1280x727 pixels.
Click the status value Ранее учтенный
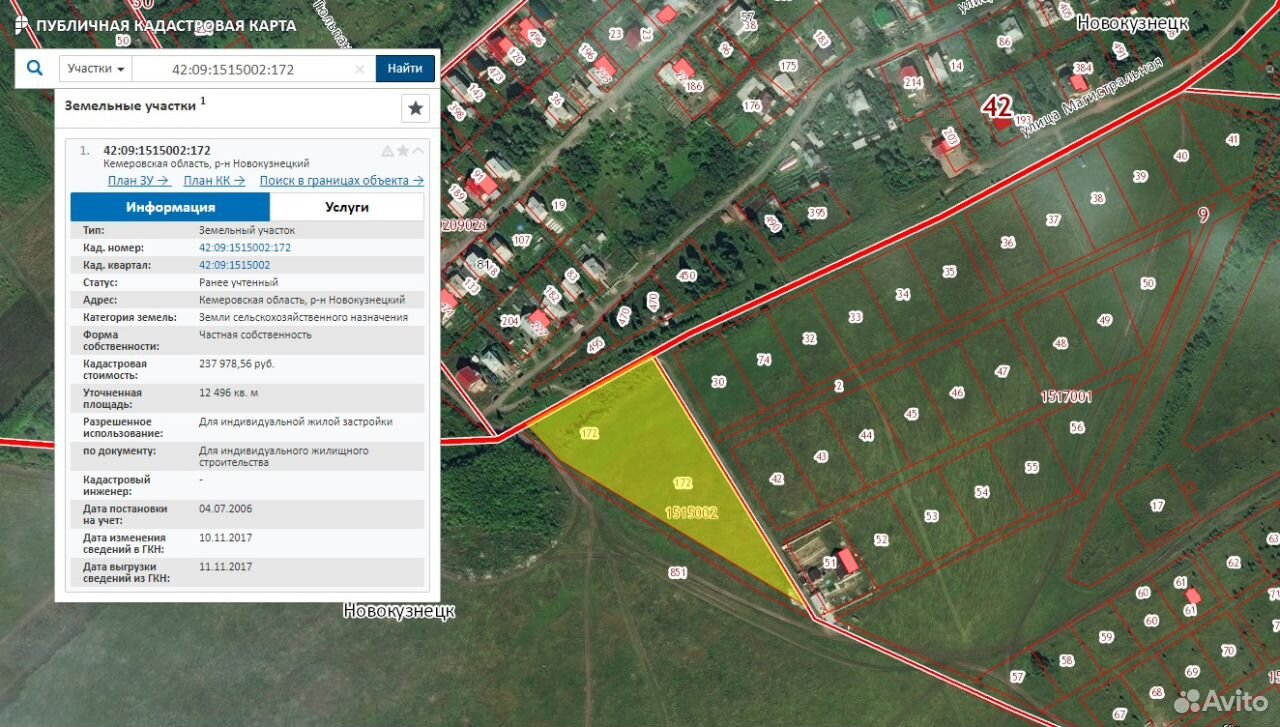pyautogui.click(x=238, y=282)
